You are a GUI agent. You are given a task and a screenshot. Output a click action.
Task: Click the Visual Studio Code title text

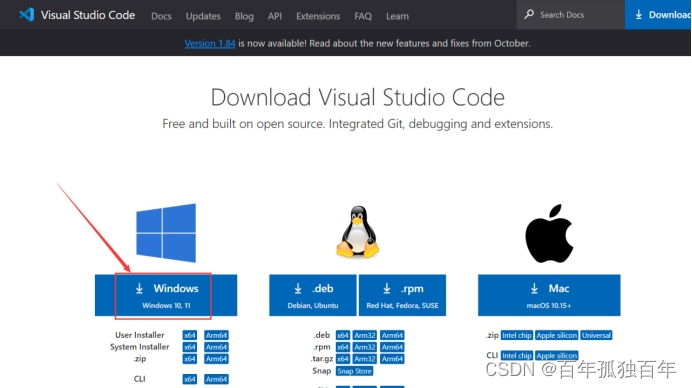click(88, 15)
